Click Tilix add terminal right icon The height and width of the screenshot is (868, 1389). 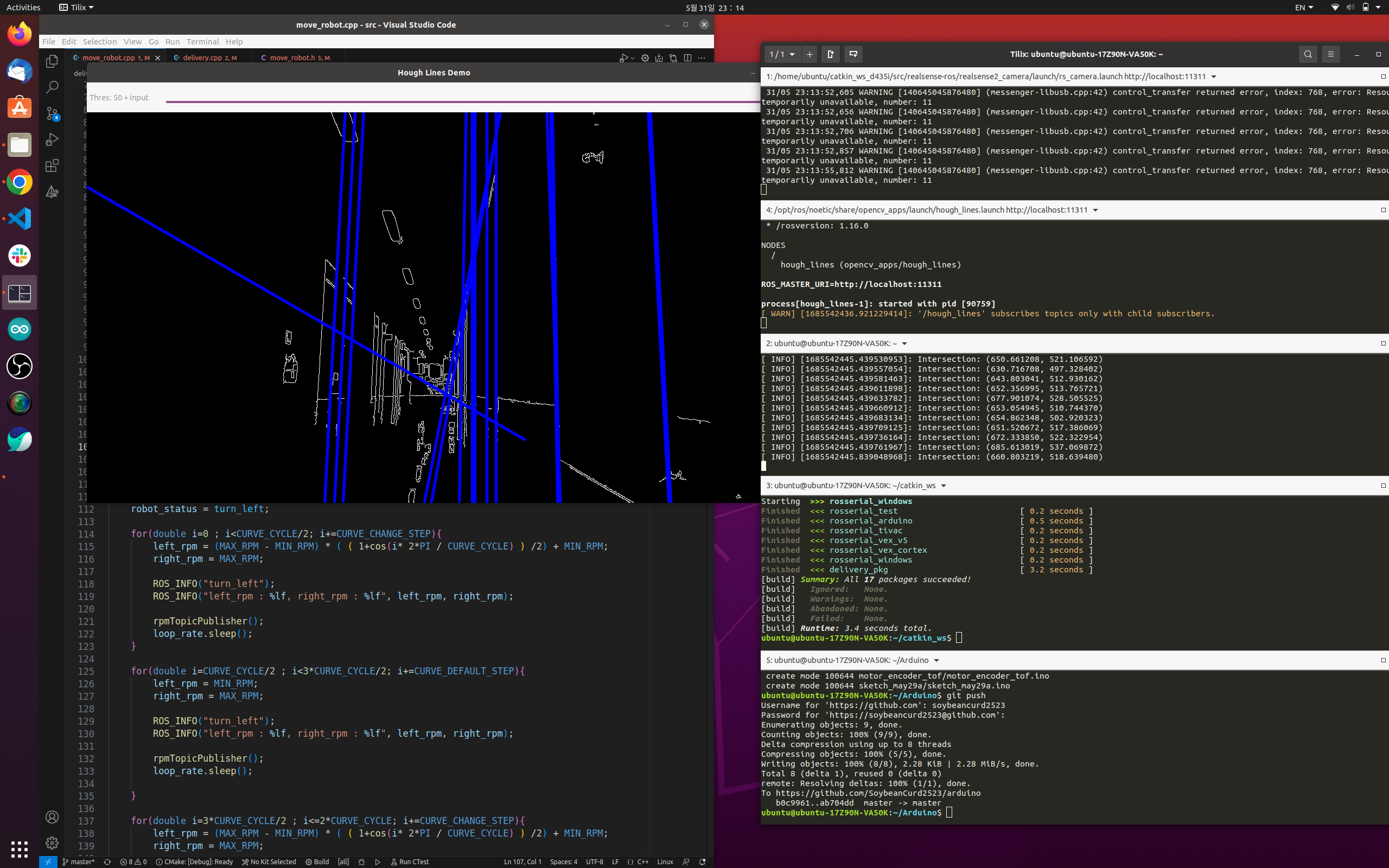[x=831, y=54]
